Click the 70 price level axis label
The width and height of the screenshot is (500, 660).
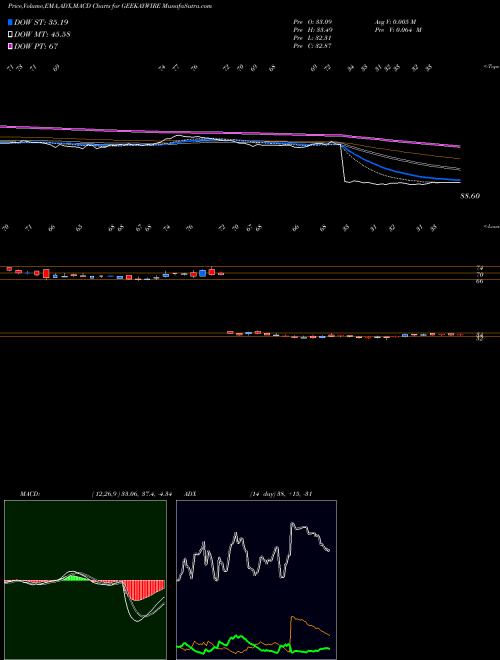pos(479,274)
